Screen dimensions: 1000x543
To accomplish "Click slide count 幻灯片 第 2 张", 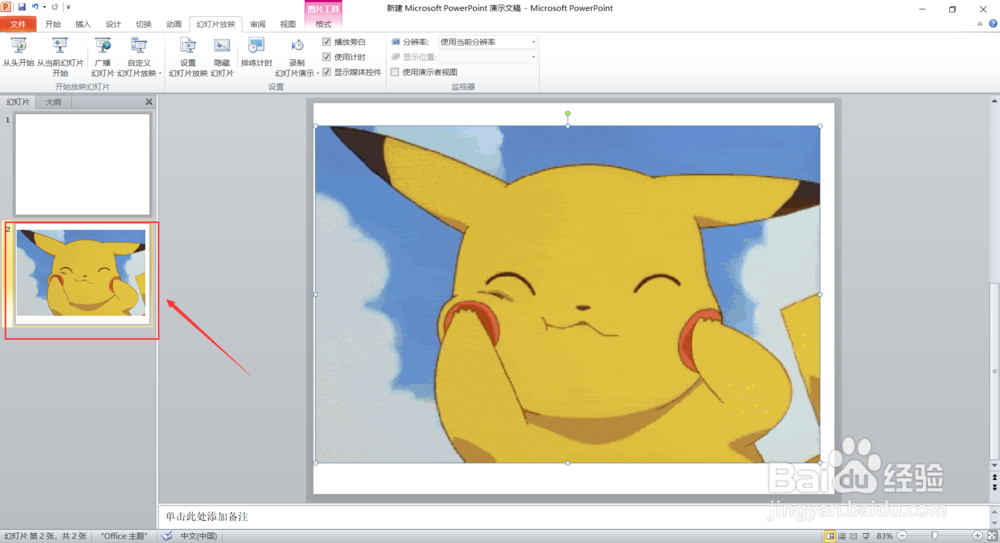I will point(46,536).
